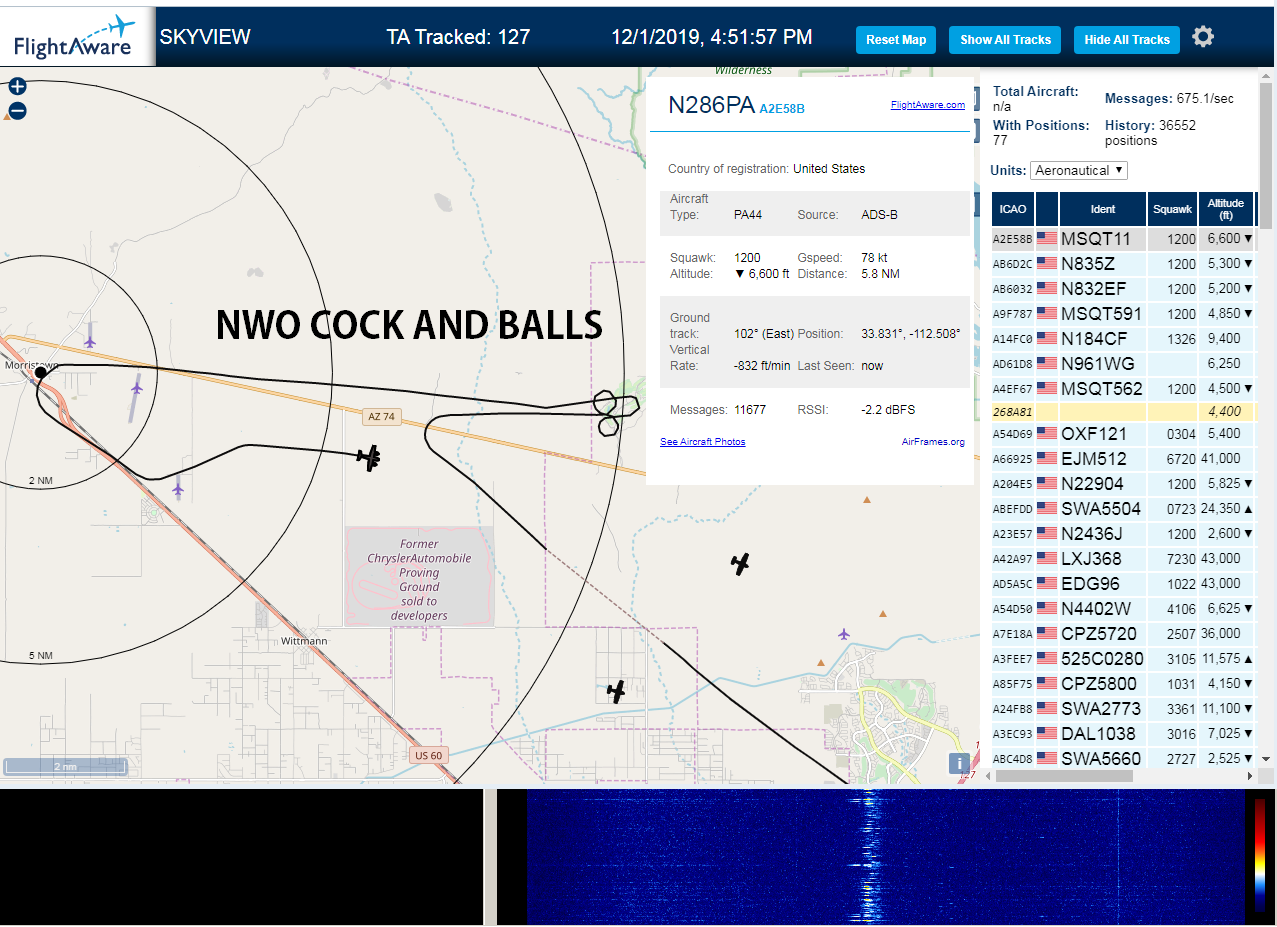The width and height of the screenshot is (1277, 927).
Task: Sort table by Squawk column header
Action: coord(1172,209)
